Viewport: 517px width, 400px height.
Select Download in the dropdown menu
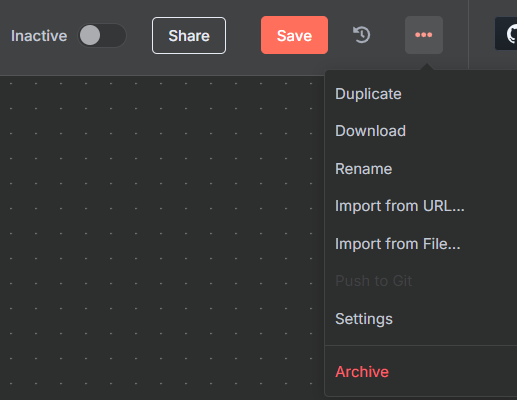point(370,131)
